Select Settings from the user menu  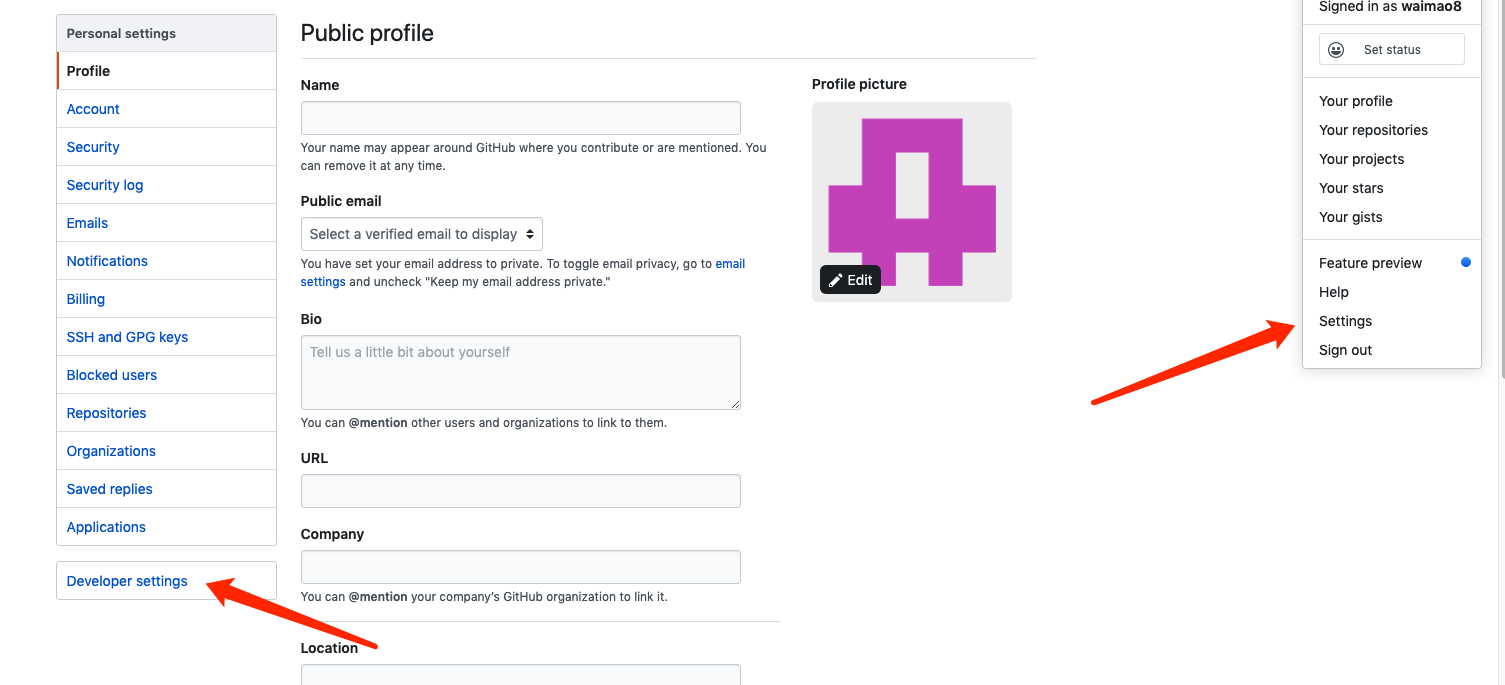pos(1345,321)
